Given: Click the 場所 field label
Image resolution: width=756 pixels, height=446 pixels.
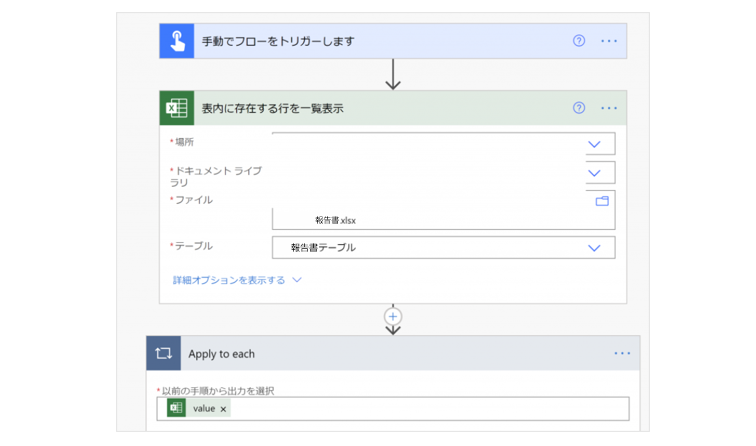Looking at the screenshot, I should click(184, 142).
